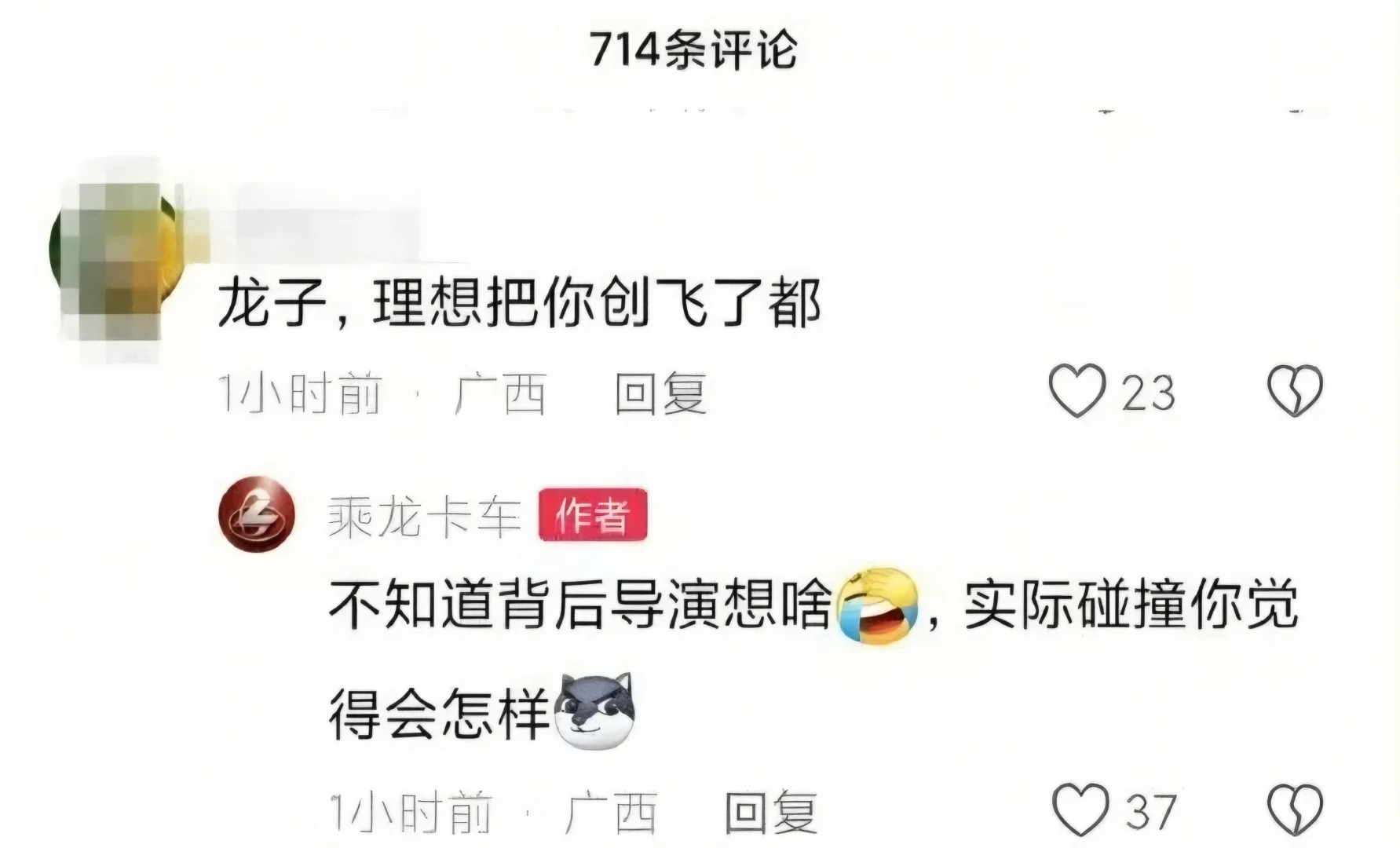1400x848 pixels.
Task: Click the 37 like count
Action: pyautogui.click(x=1150, y=811)
